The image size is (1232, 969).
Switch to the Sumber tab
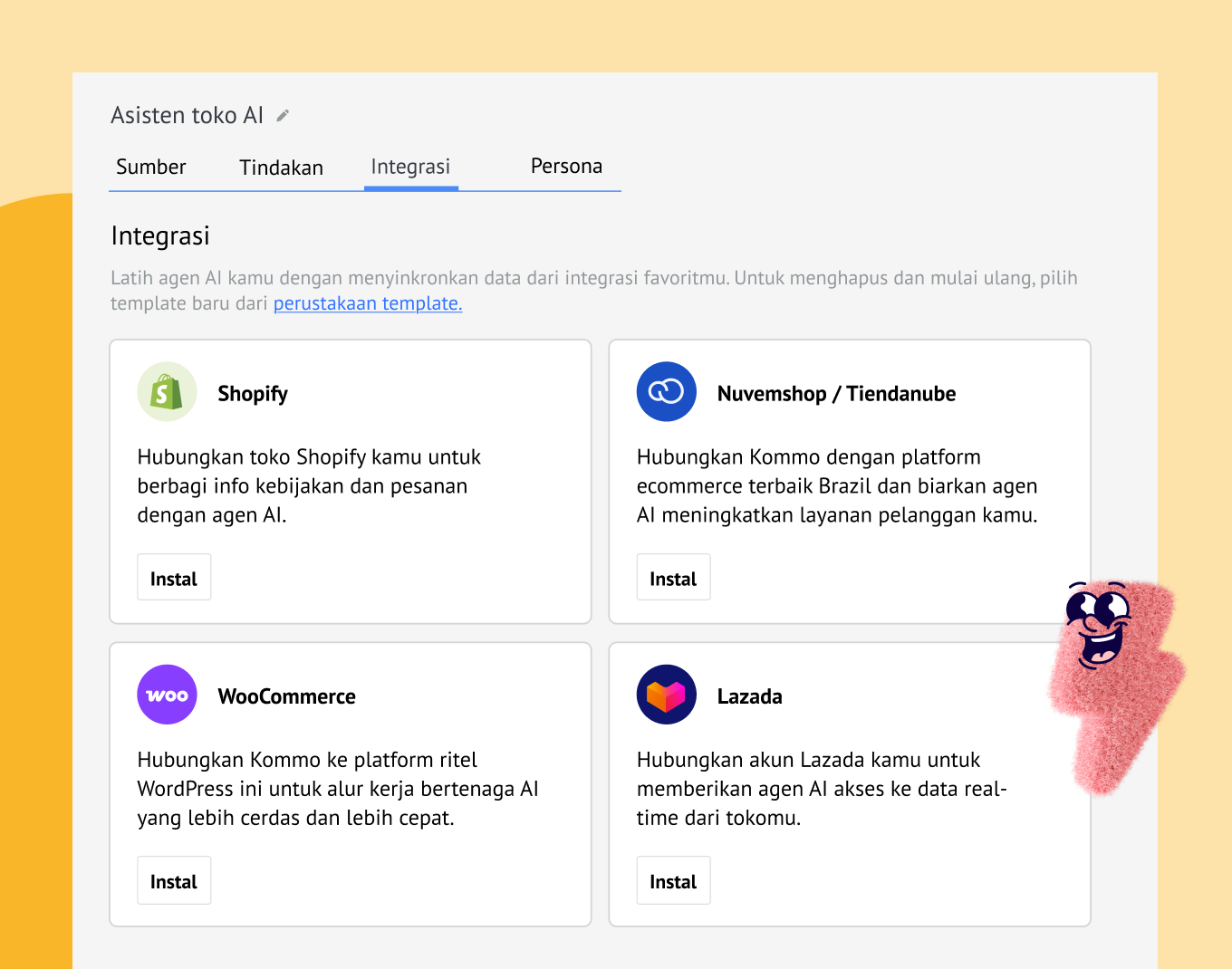[x=151, y=168]
